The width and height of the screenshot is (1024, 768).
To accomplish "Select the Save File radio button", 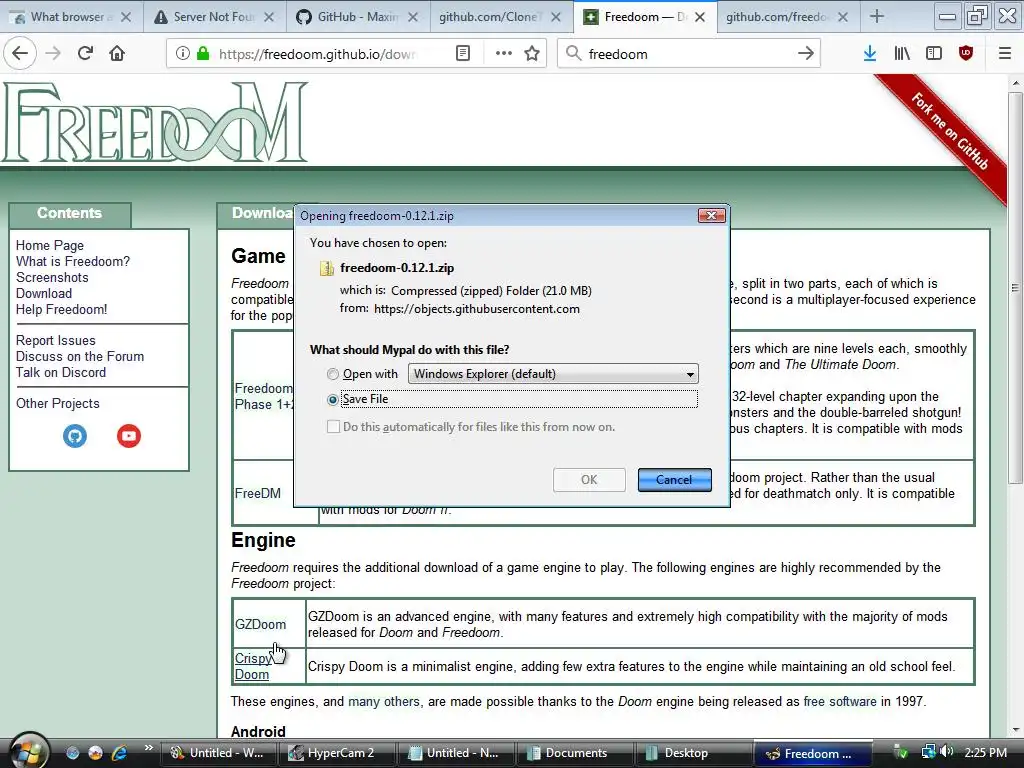I will click(333, 399).
